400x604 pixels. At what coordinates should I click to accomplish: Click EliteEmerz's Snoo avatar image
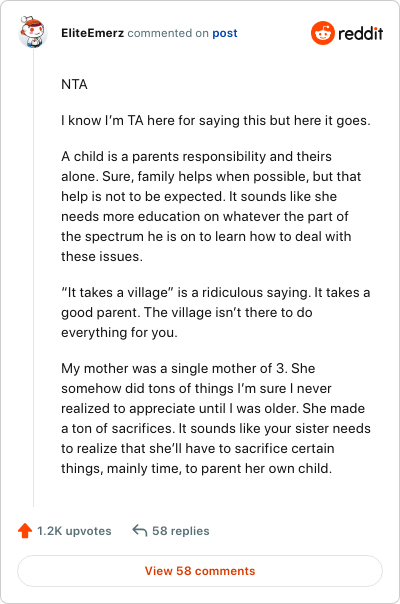(x=33, y=32)
